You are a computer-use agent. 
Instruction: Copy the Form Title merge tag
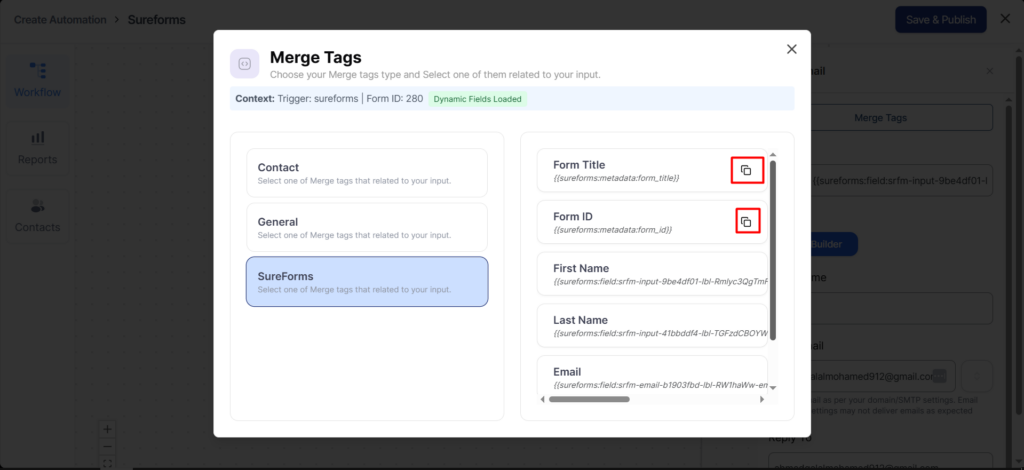point(746,171)
